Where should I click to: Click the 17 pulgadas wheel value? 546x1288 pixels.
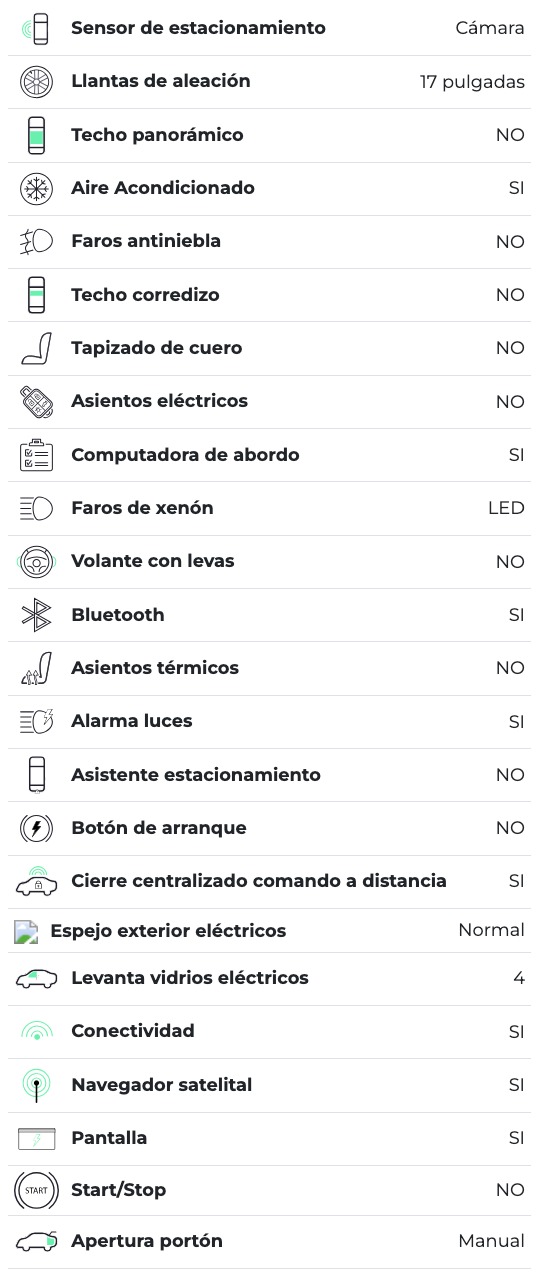click(x=472, y=82)
